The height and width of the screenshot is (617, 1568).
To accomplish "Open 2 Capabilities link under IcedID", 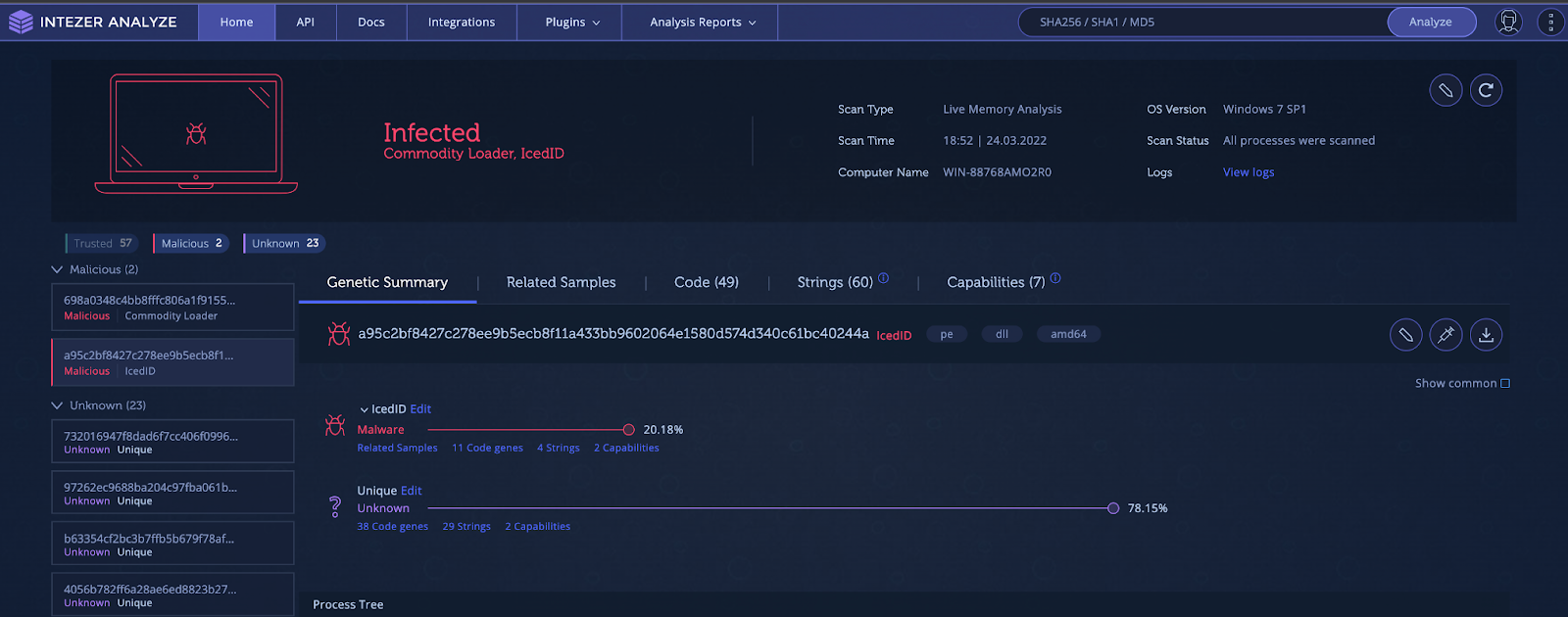I will 626,448.
